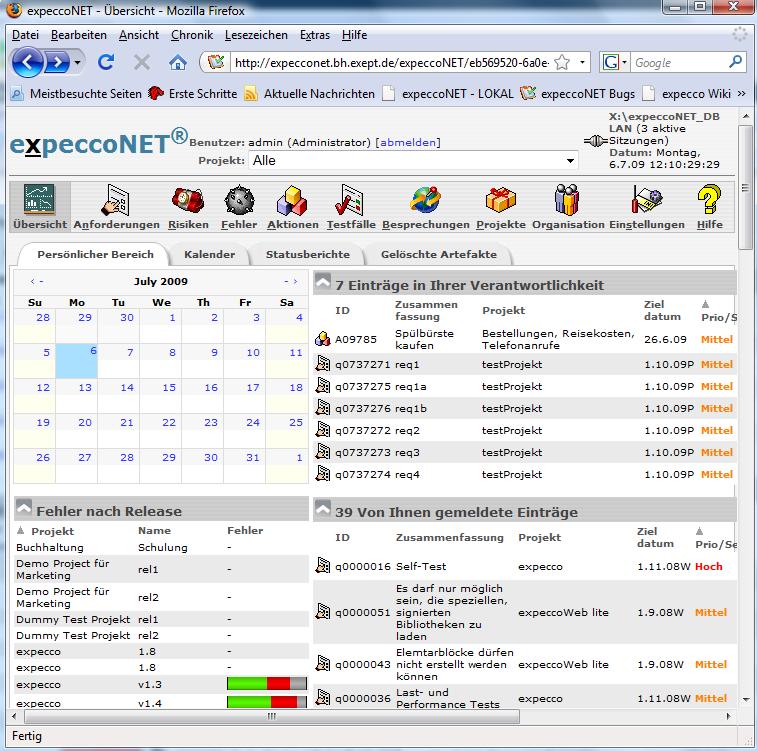The image size is (757, 751).
Task: Bookmark page with the star icon
Action: [x=562, y=62]
